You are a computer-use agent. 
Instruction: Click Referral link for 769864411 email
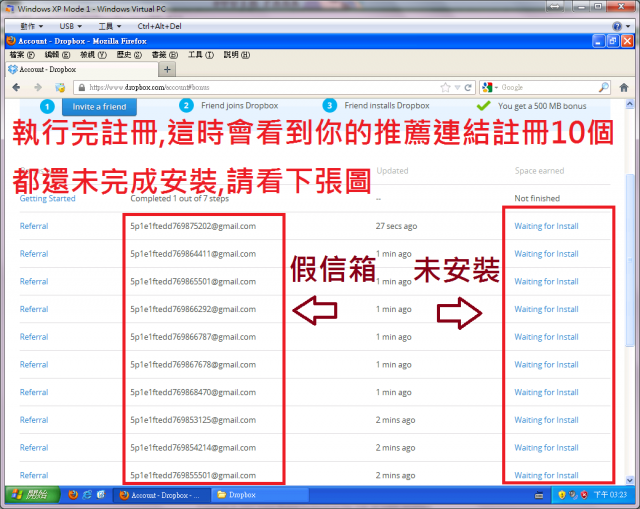[x=34, y=254]
